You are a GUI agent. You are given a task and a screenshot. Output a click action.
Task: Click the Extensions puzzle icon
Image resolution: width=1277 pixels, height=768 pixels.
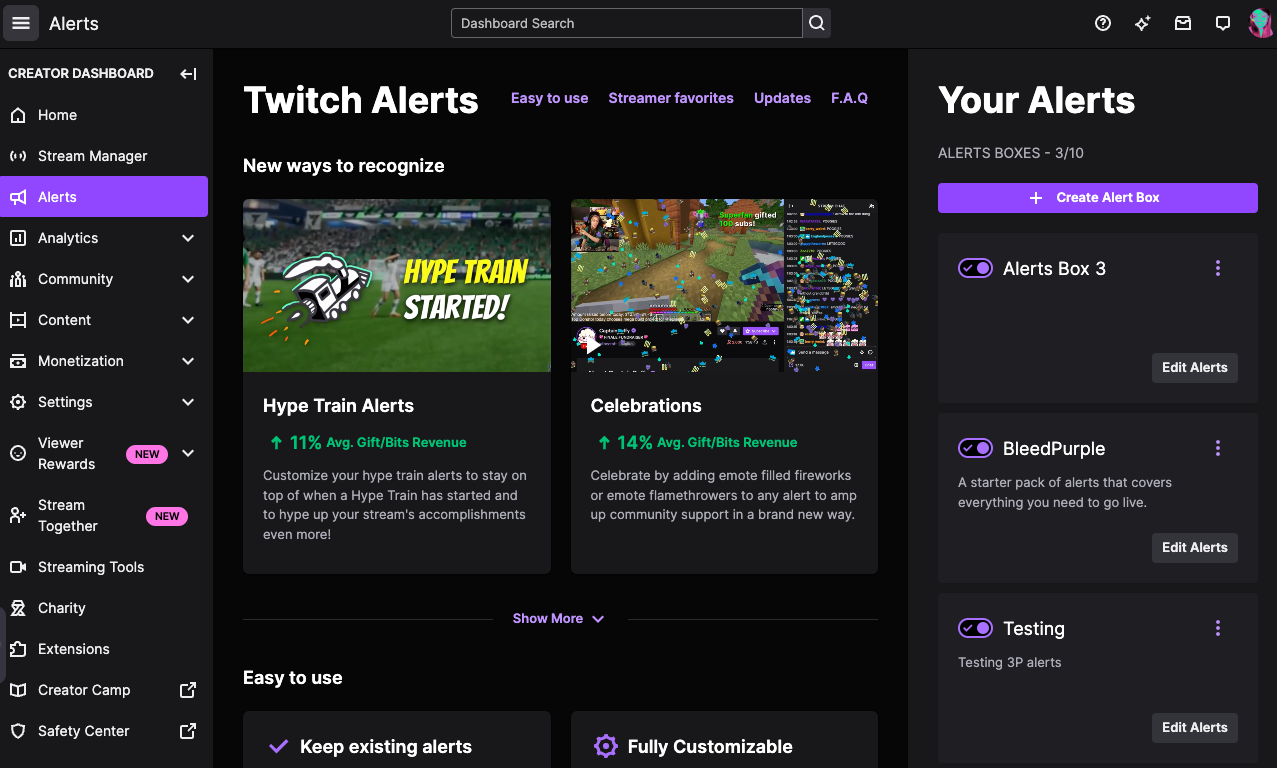point(18,649)
